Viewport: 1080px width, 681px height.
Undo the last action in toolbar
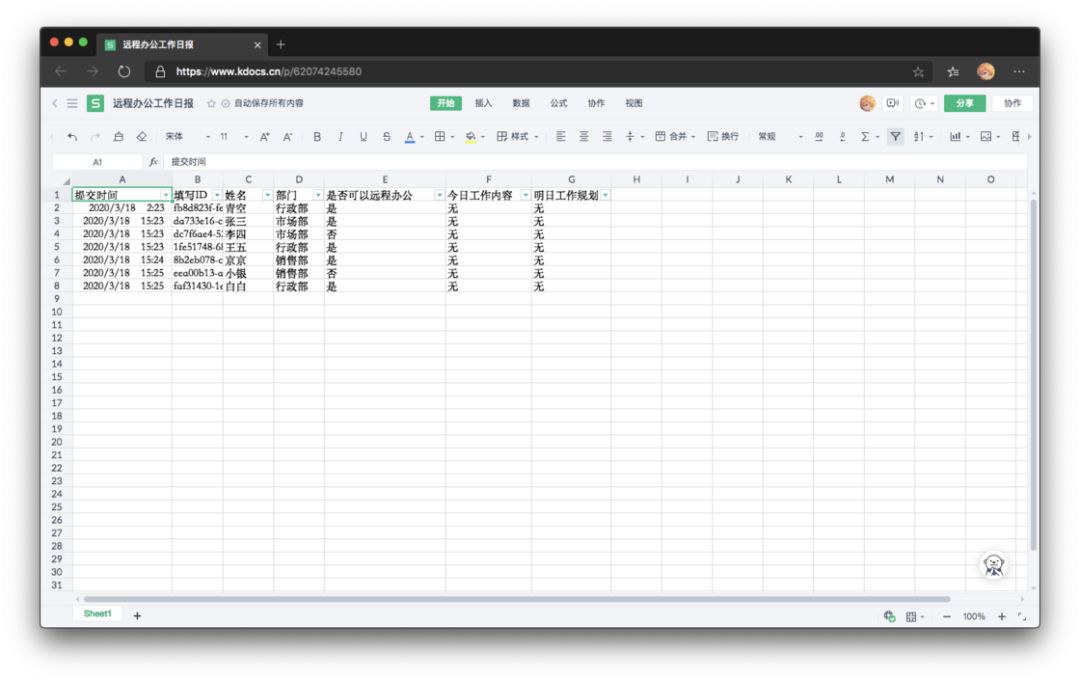[x=72, y=137]
